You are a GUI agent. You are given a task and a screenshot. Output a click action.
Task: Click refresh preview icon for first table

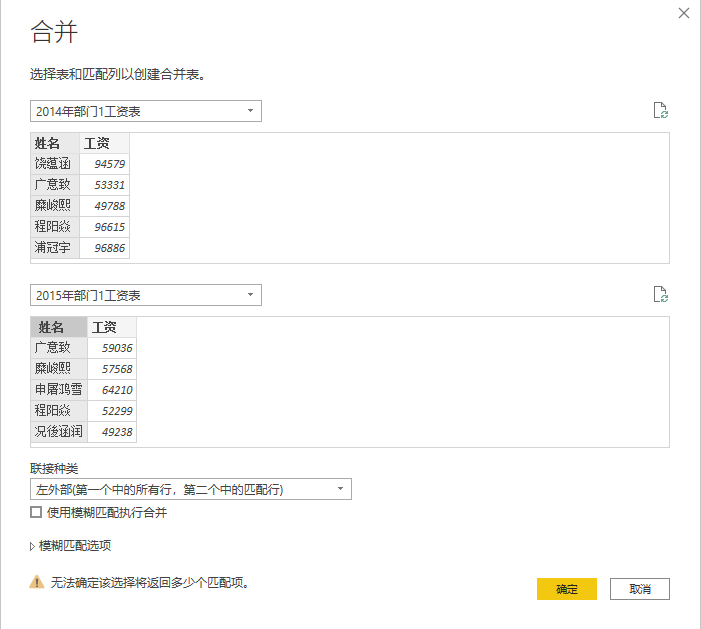[659, 110]
